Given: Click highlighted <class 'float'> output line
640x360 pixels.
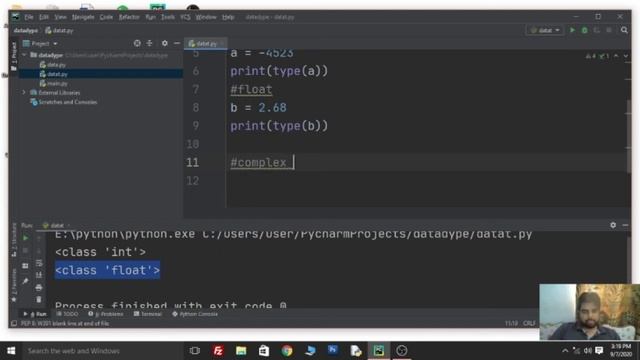Looking at the screenshot, I should tap(107, 270).
